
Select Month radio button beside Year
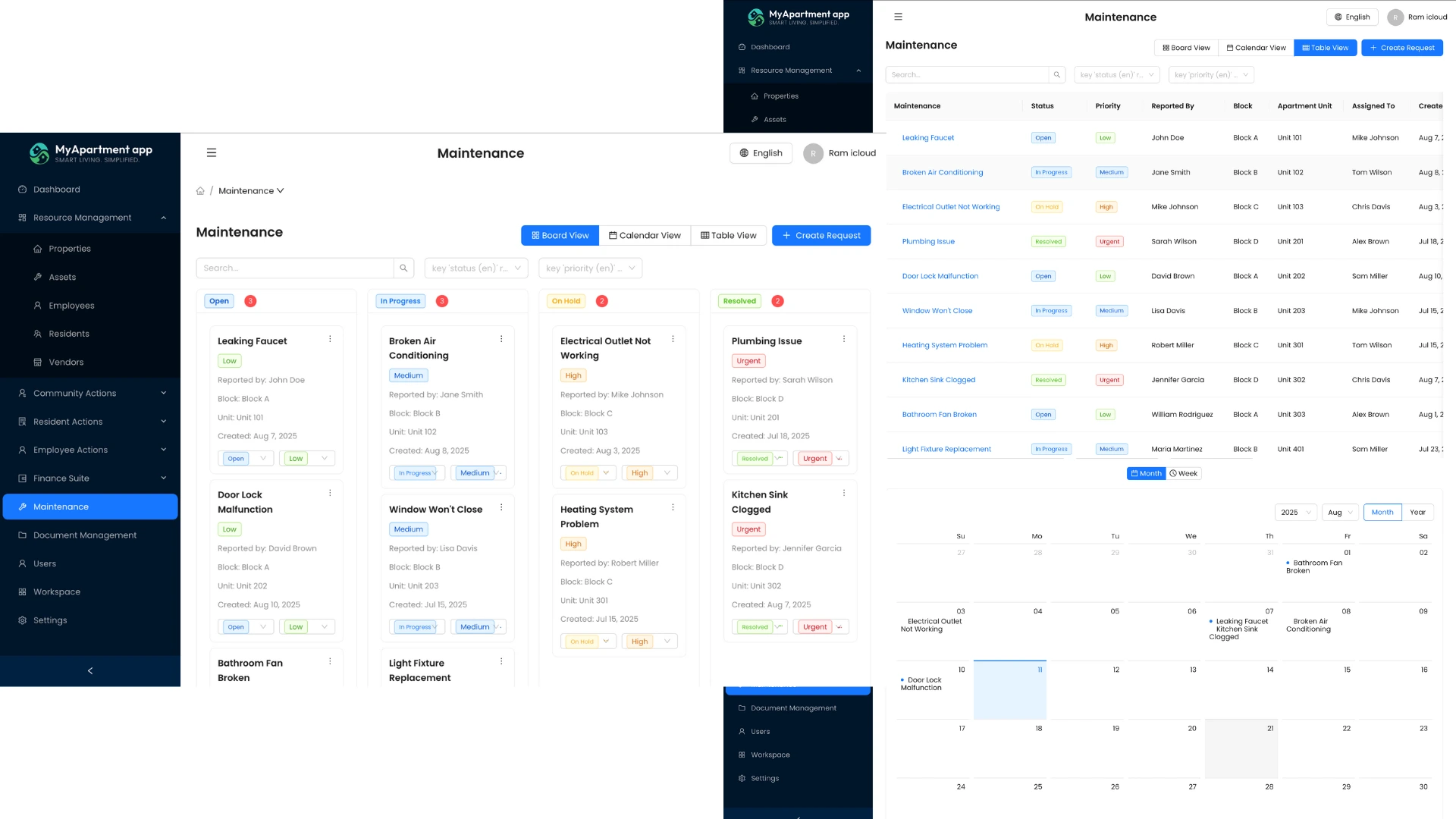1382,513
